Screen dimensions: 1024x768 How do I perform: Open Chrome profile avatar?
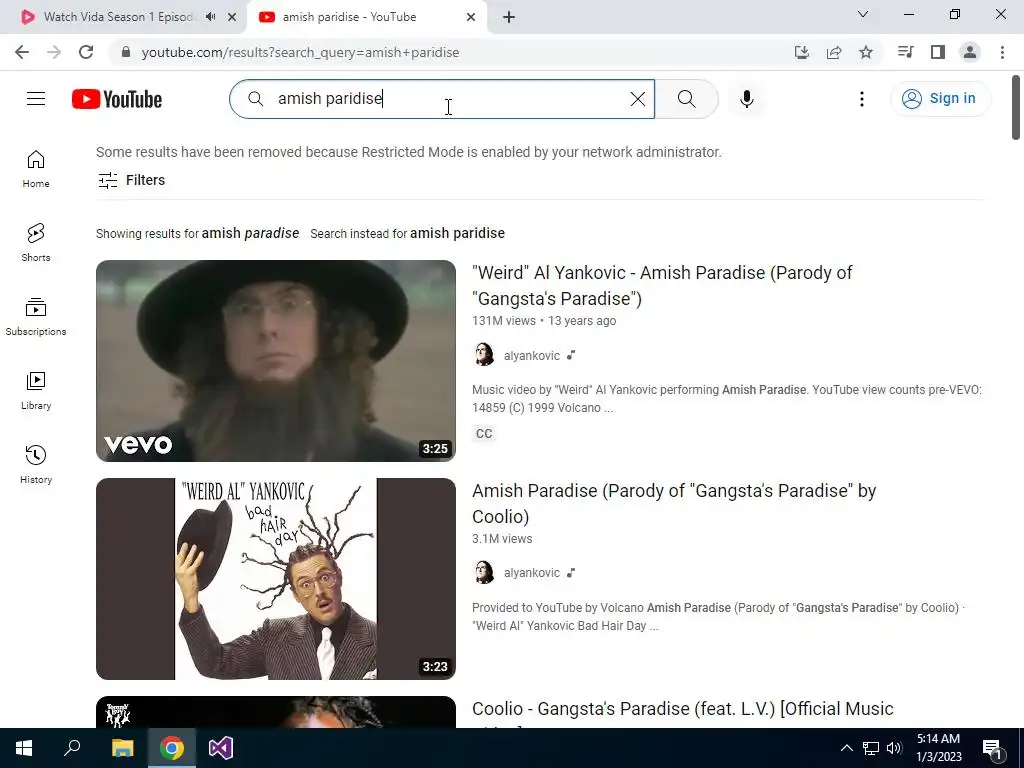(970, 52)
